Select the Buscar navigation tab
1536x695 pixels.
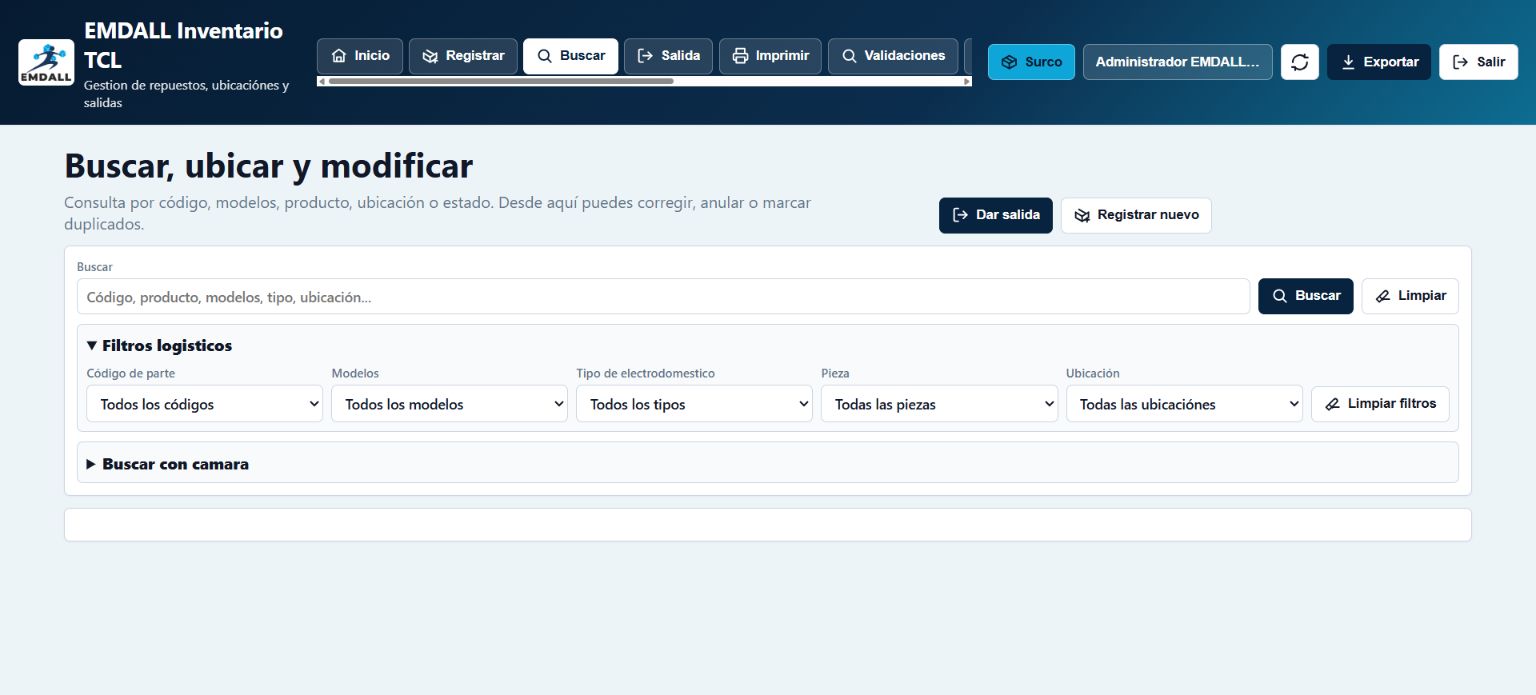tap(571, 56)
